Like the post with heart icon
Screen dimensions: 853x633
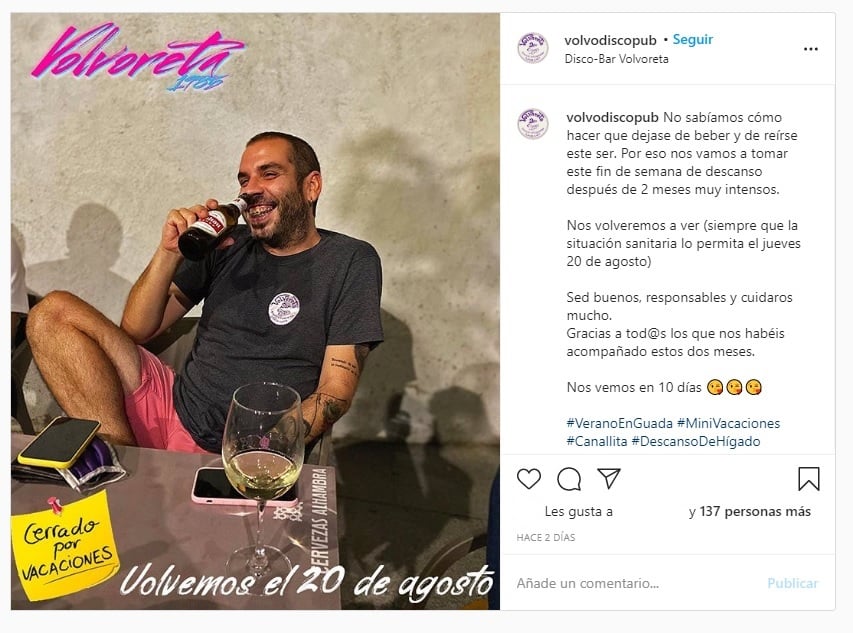(528, 479)
